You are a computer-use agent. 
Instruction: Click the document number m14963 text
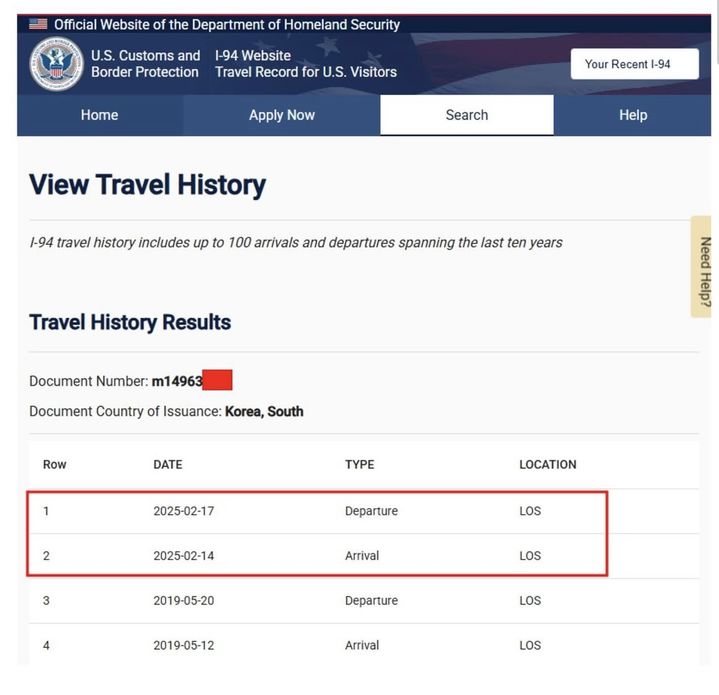click(x=177, y=381)
